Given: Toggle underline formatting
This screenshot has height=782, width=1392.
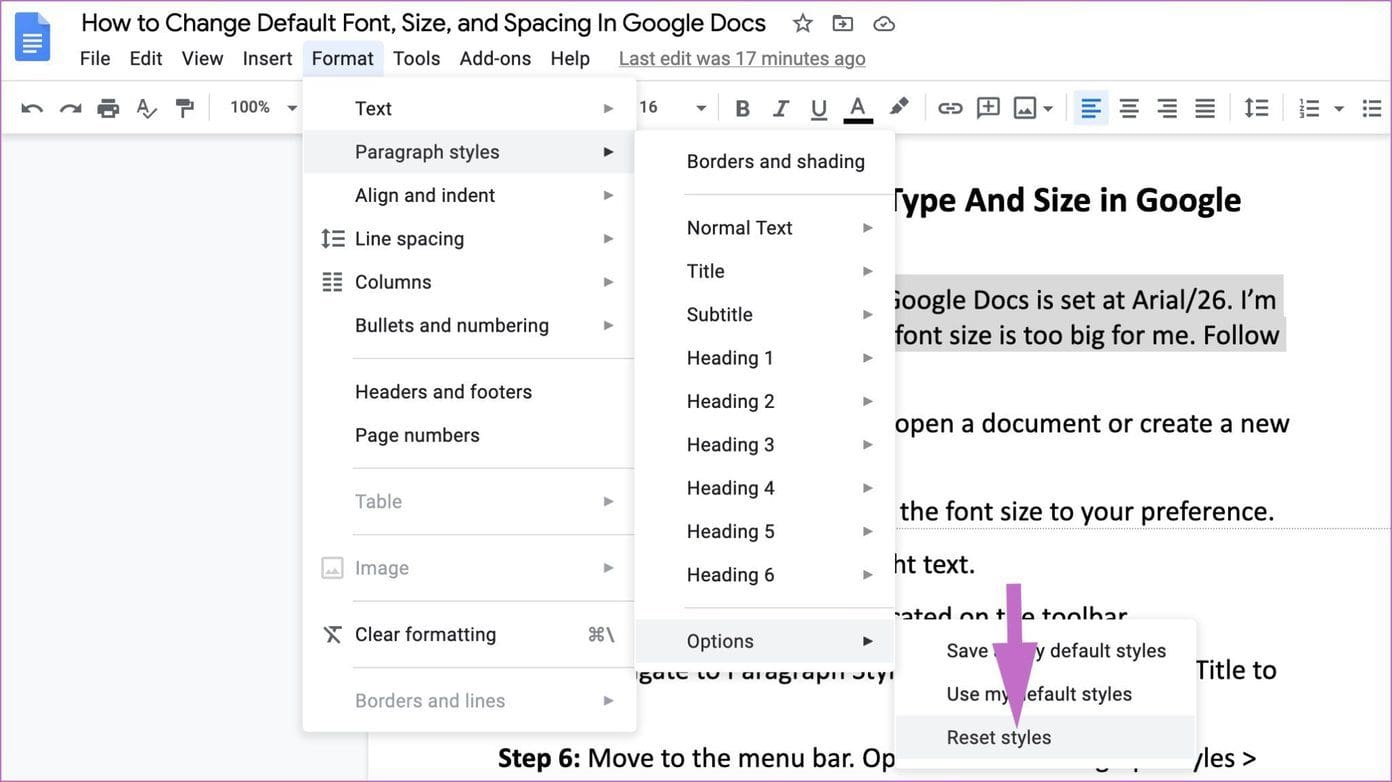Looking at the screenshot, I should click(x=818, y=107).
